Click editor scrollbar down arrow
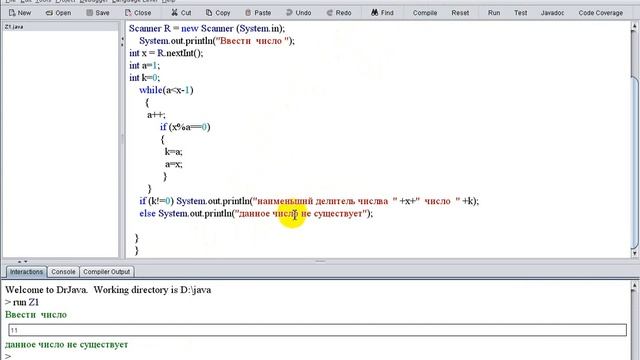 (635, 253)
